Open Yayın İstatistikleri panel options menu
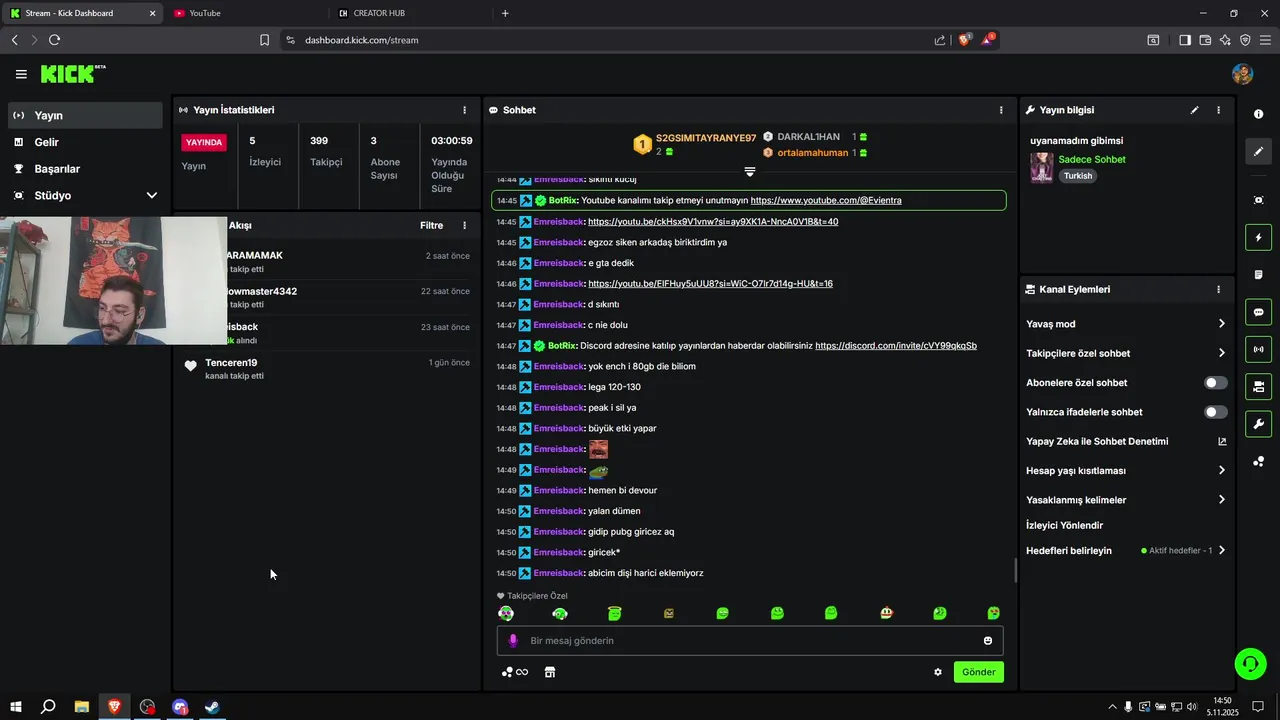 (464, 110)
